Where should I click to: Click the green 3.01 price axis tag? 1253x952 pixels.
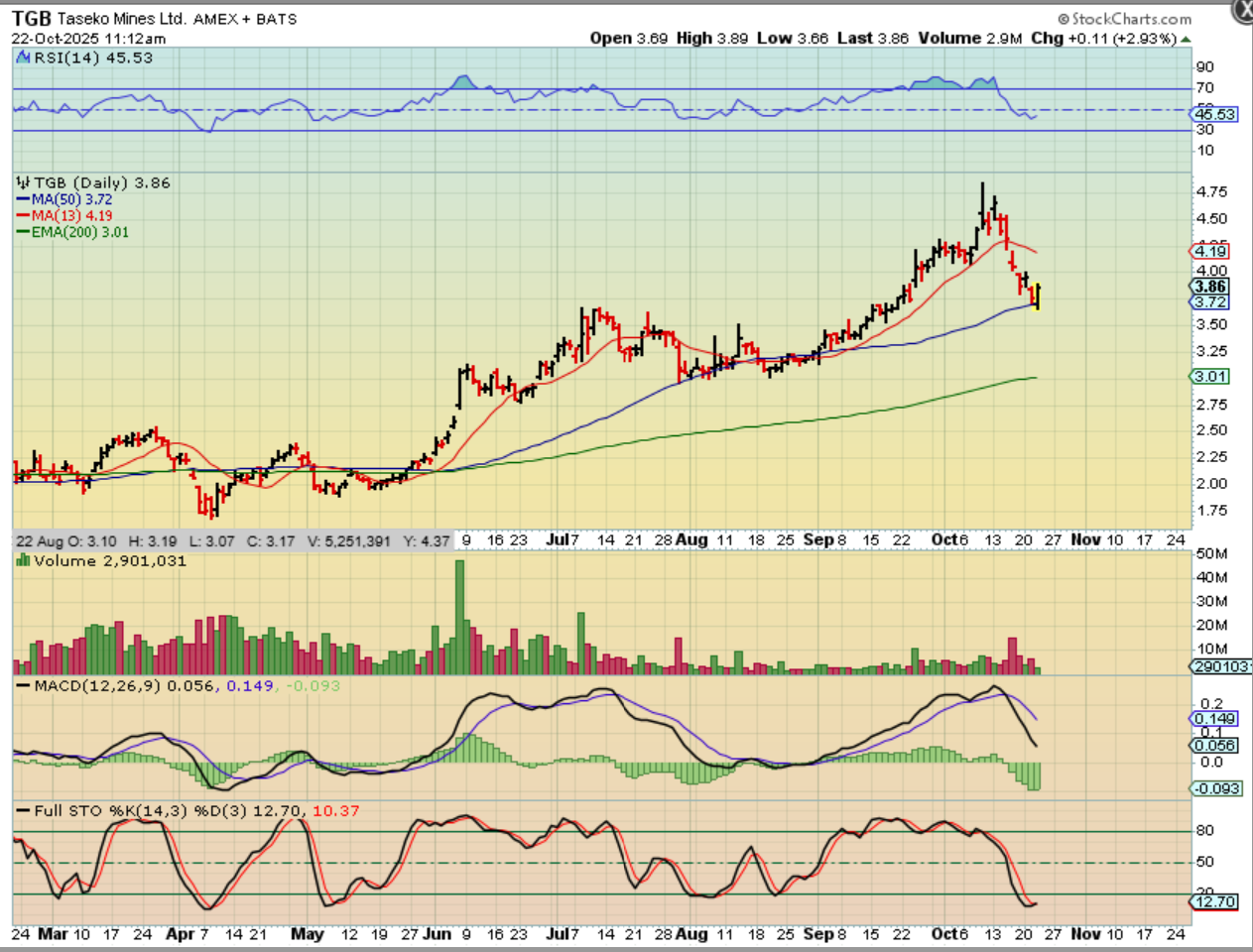[x=1210, y=376]
